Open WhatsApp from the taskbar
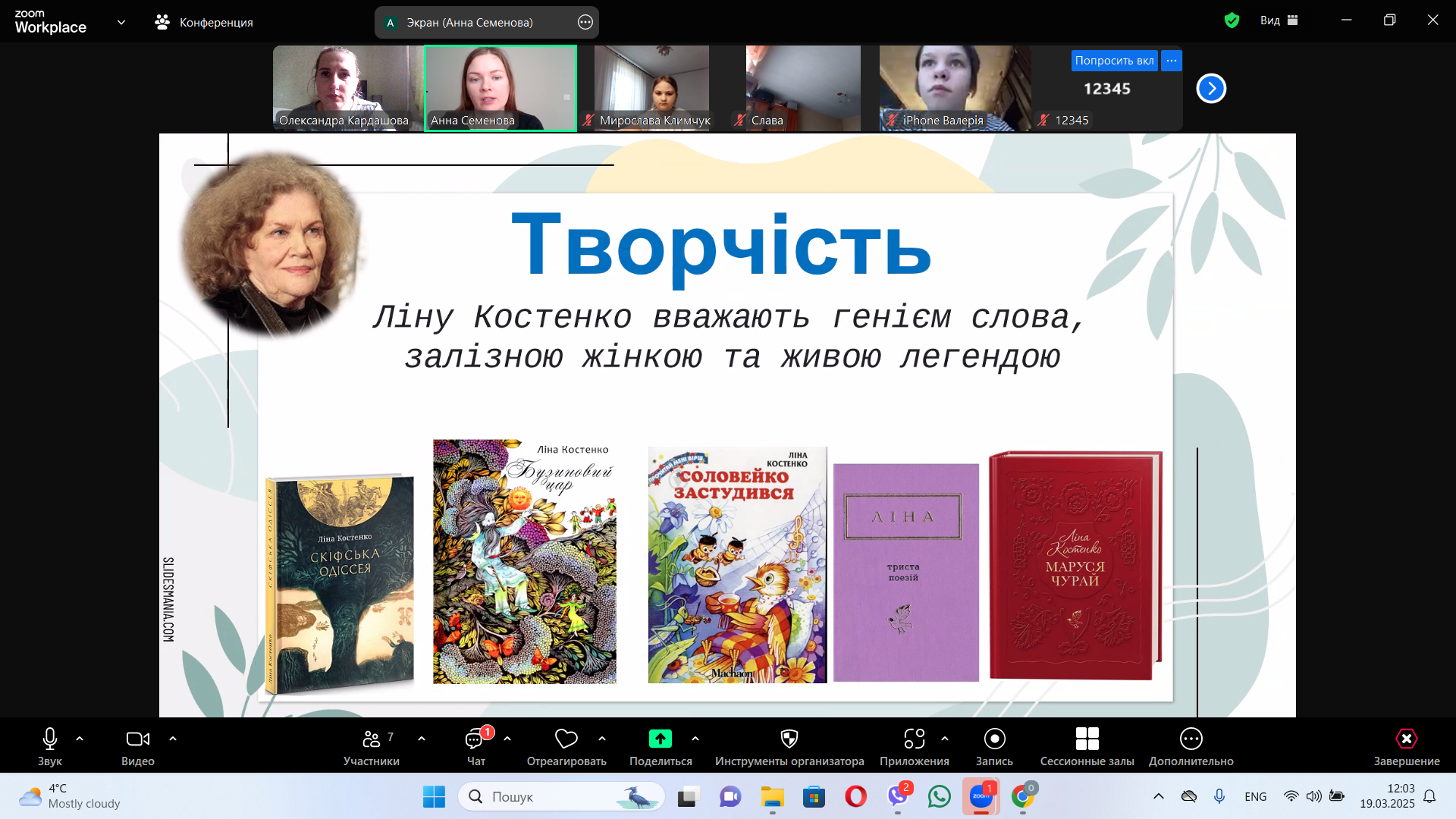This screenshot has width=1456, height=819. pyautogui.click(x=939, y=797)
